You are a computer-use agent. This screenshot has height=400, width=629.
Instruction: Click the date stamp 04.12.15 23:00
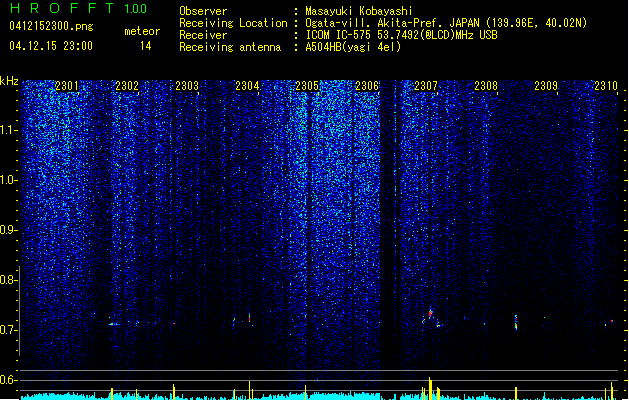pyautogui.click(x=51, y=46)
